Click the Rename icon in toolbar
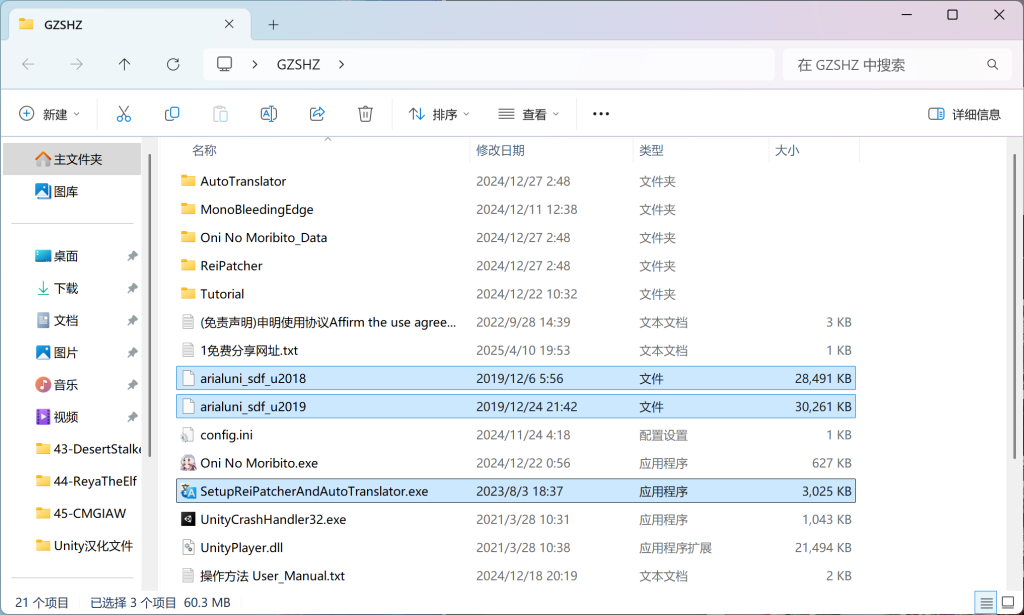Image resolution: width=1024 pixels, height=615 pixels. pyautogui.click(x=268, y=114)
